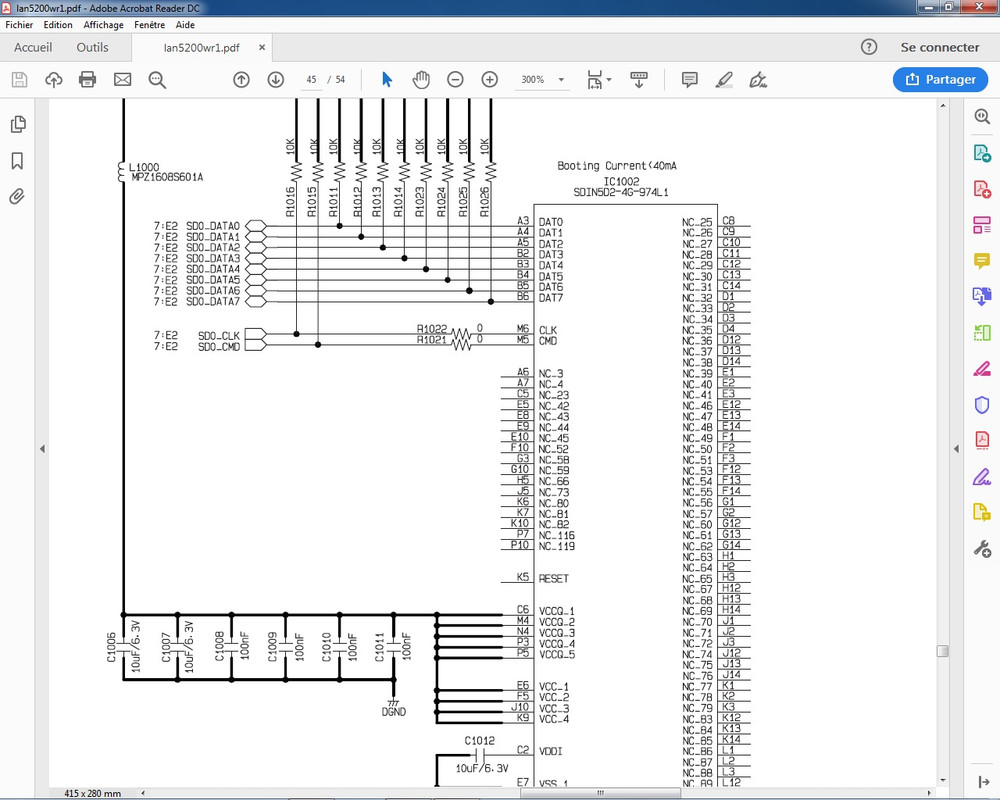
Task: Click the horizontal scrollbar thumb
Action: click(600, 793)
